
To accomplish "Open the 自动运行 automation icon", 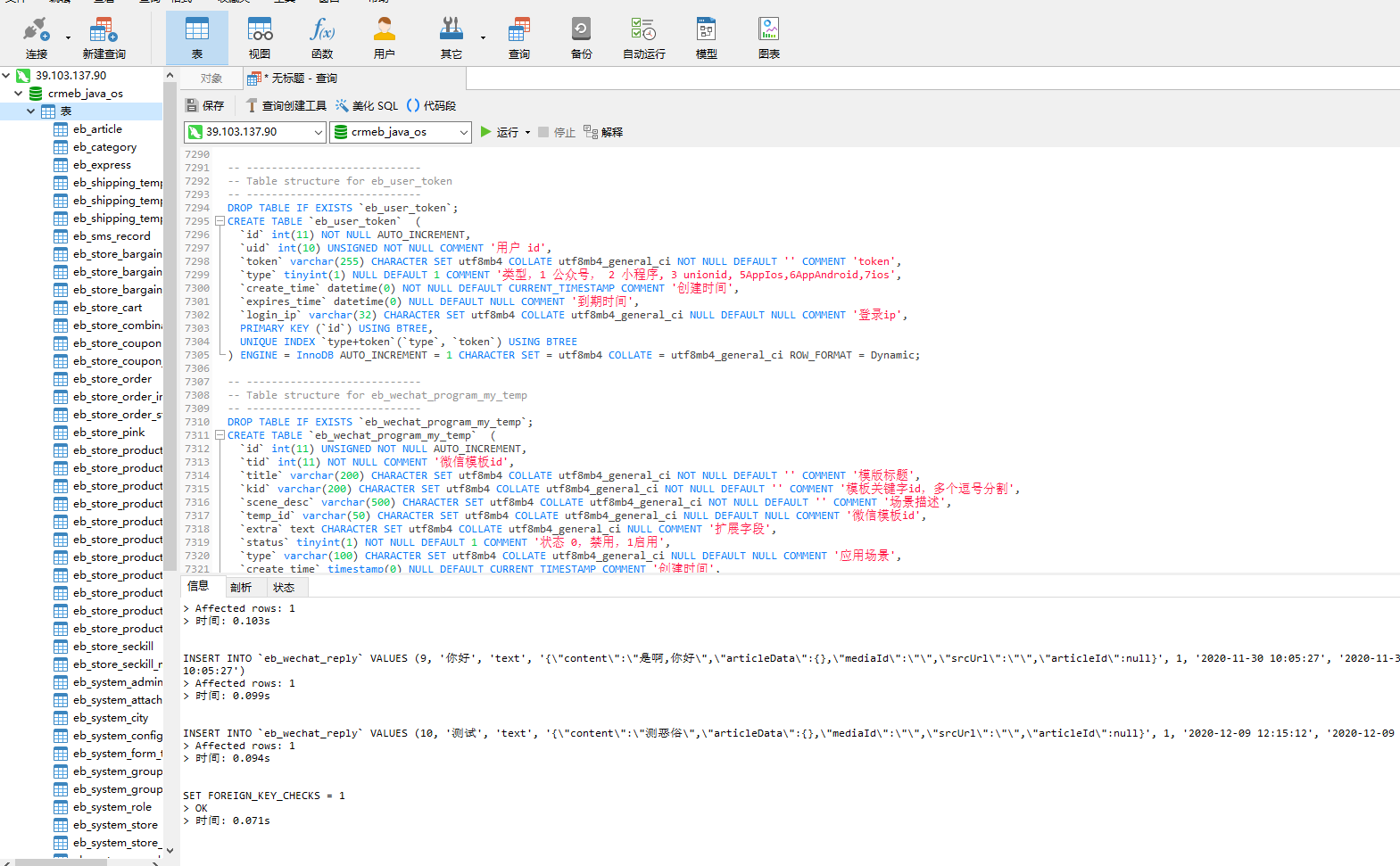I will pyautogui.click(x=643, y=38).
